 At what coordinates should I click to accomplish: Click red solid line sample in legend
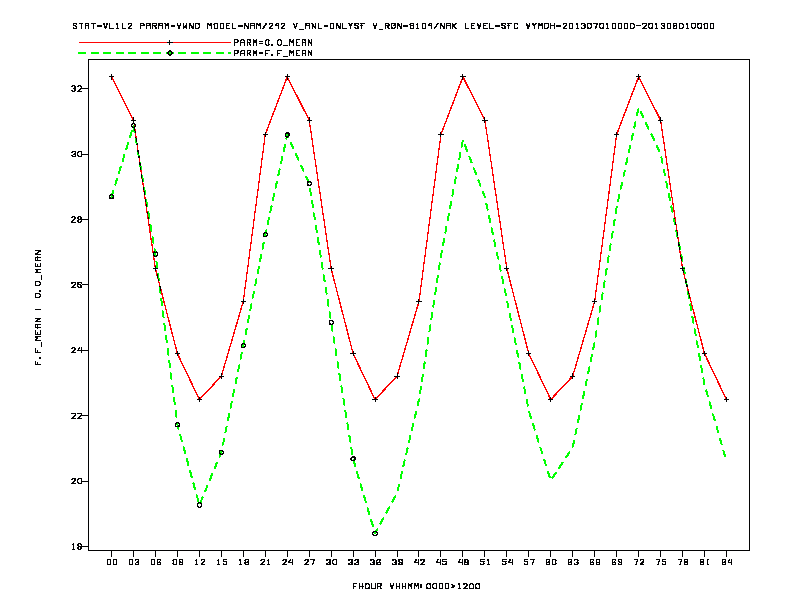[155, 42]
